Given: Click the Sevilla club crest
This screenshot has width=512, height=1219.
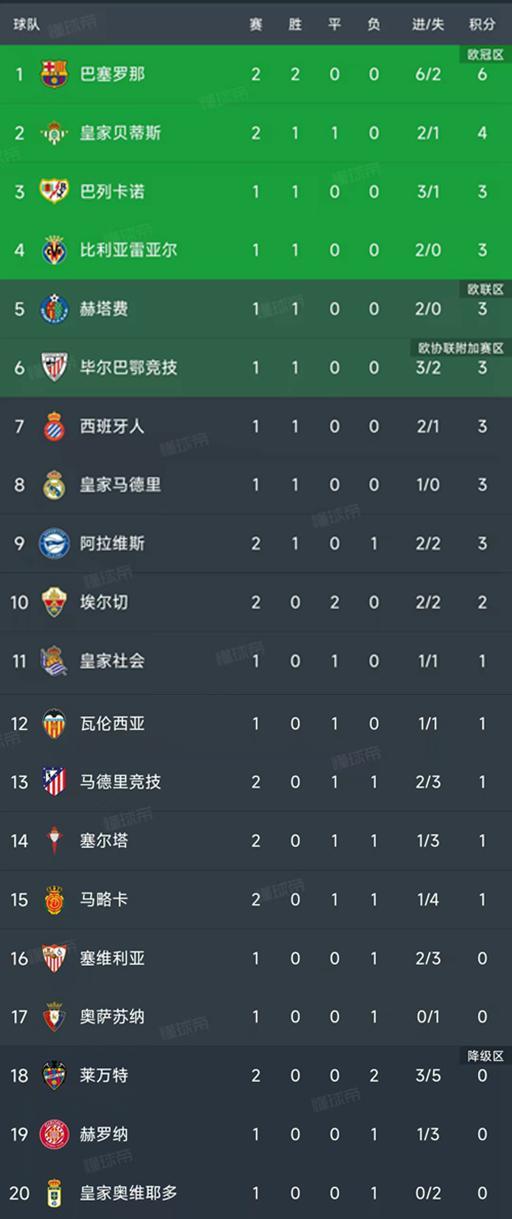Looking at the screenshot, I should (54, 958).
